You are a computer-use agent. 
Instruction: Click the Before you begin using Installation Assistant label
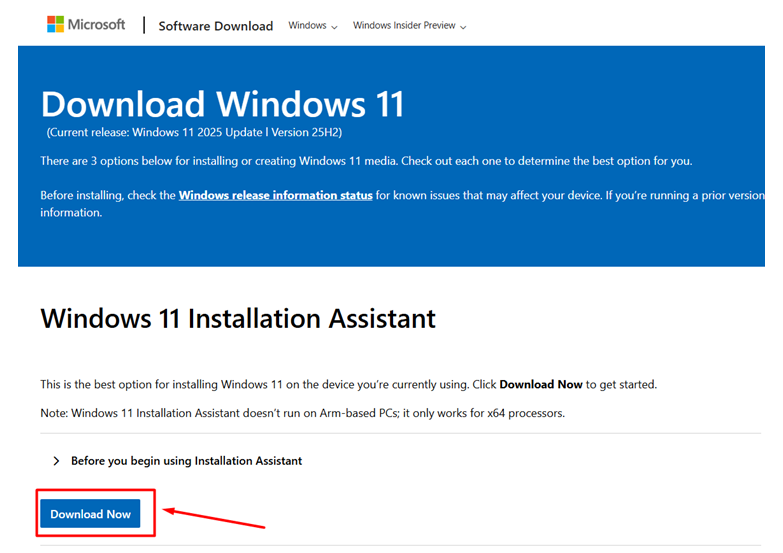(186, 461)
